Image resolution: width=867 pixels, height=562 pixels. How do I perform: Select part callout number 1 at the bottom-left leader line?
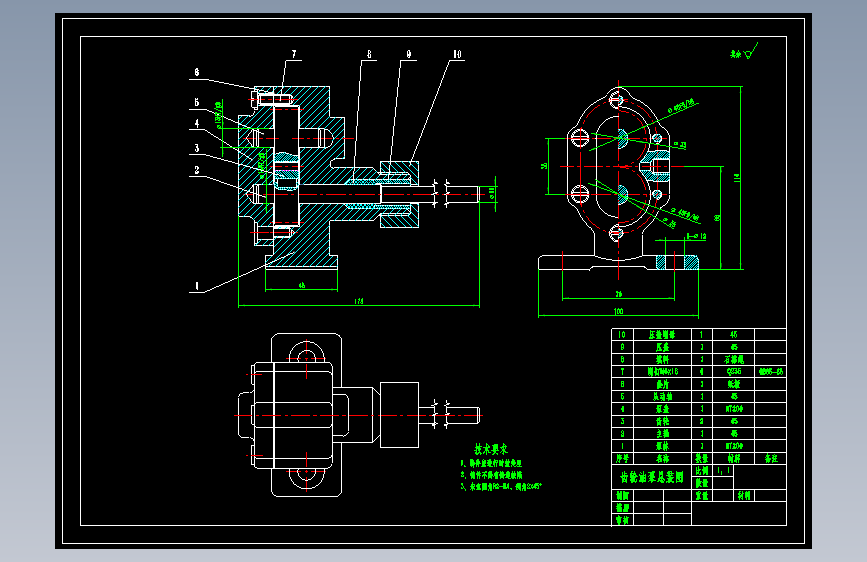tap(197, 286)
